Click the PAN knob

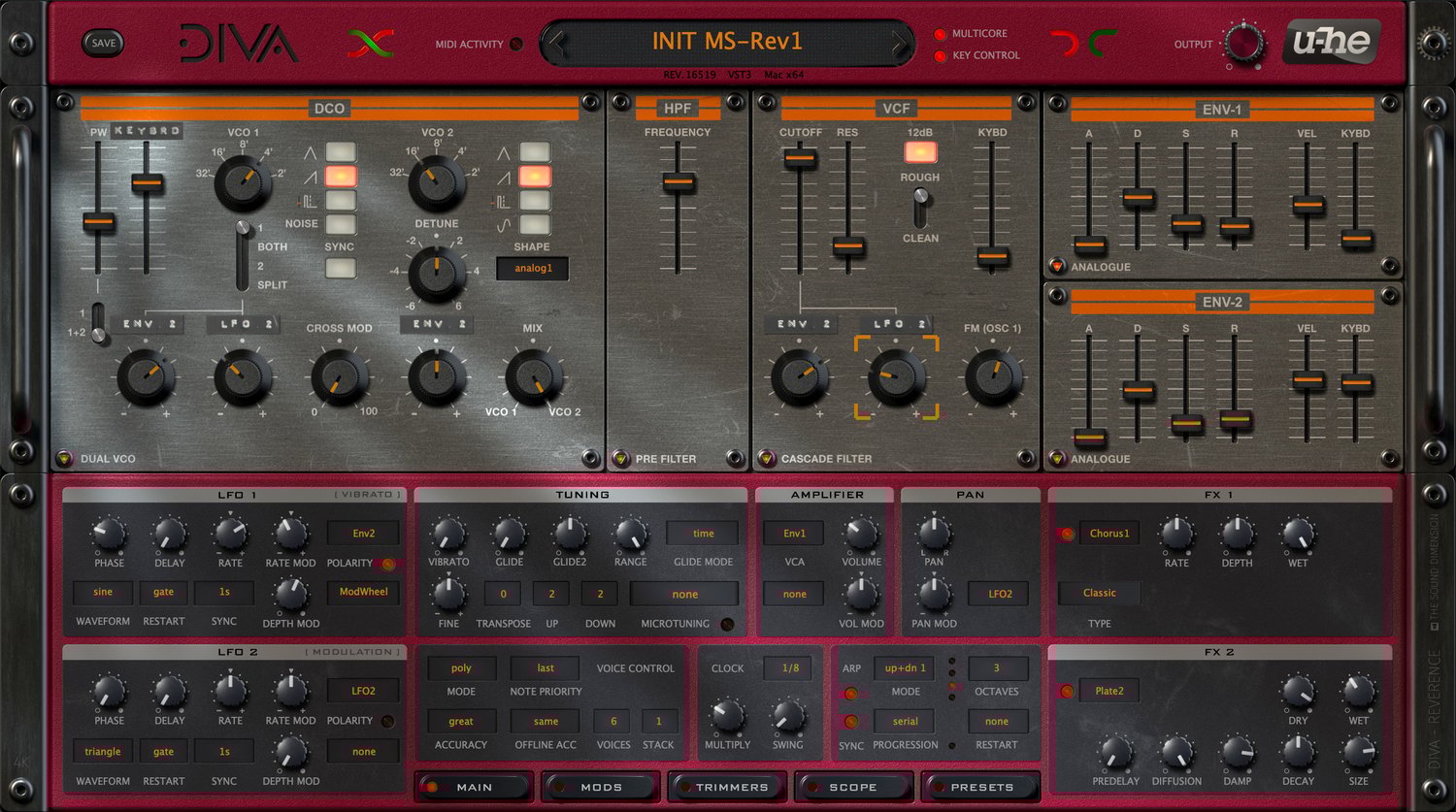[934, 533]
